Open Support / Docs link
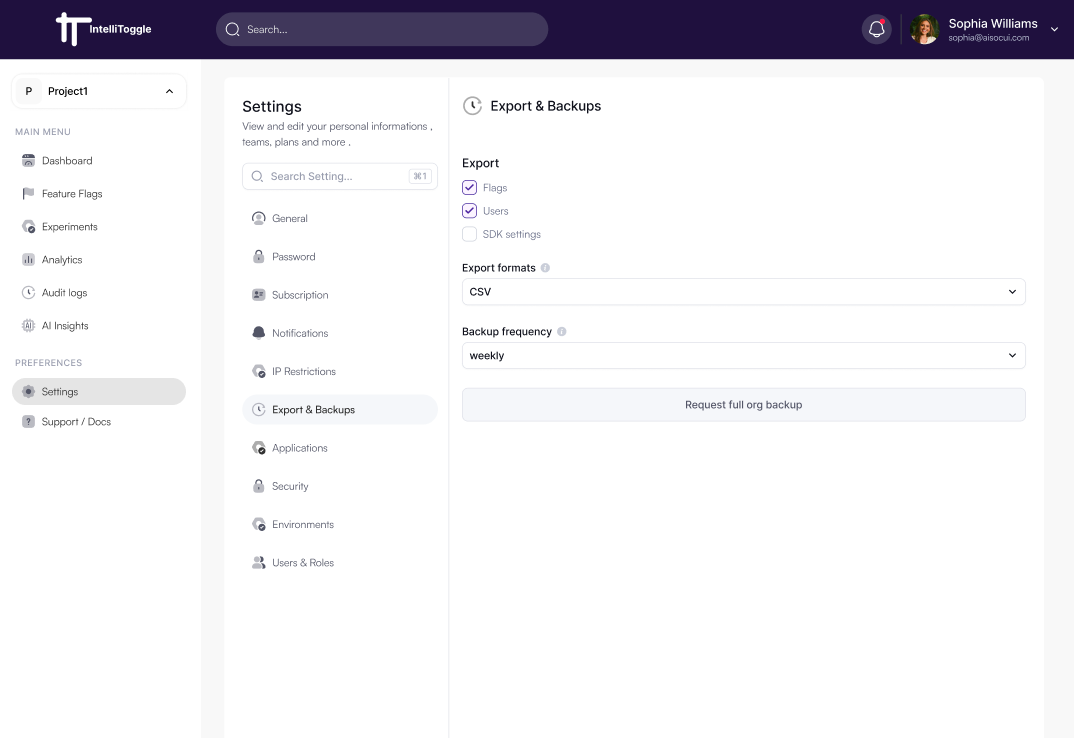 (76, 422)
